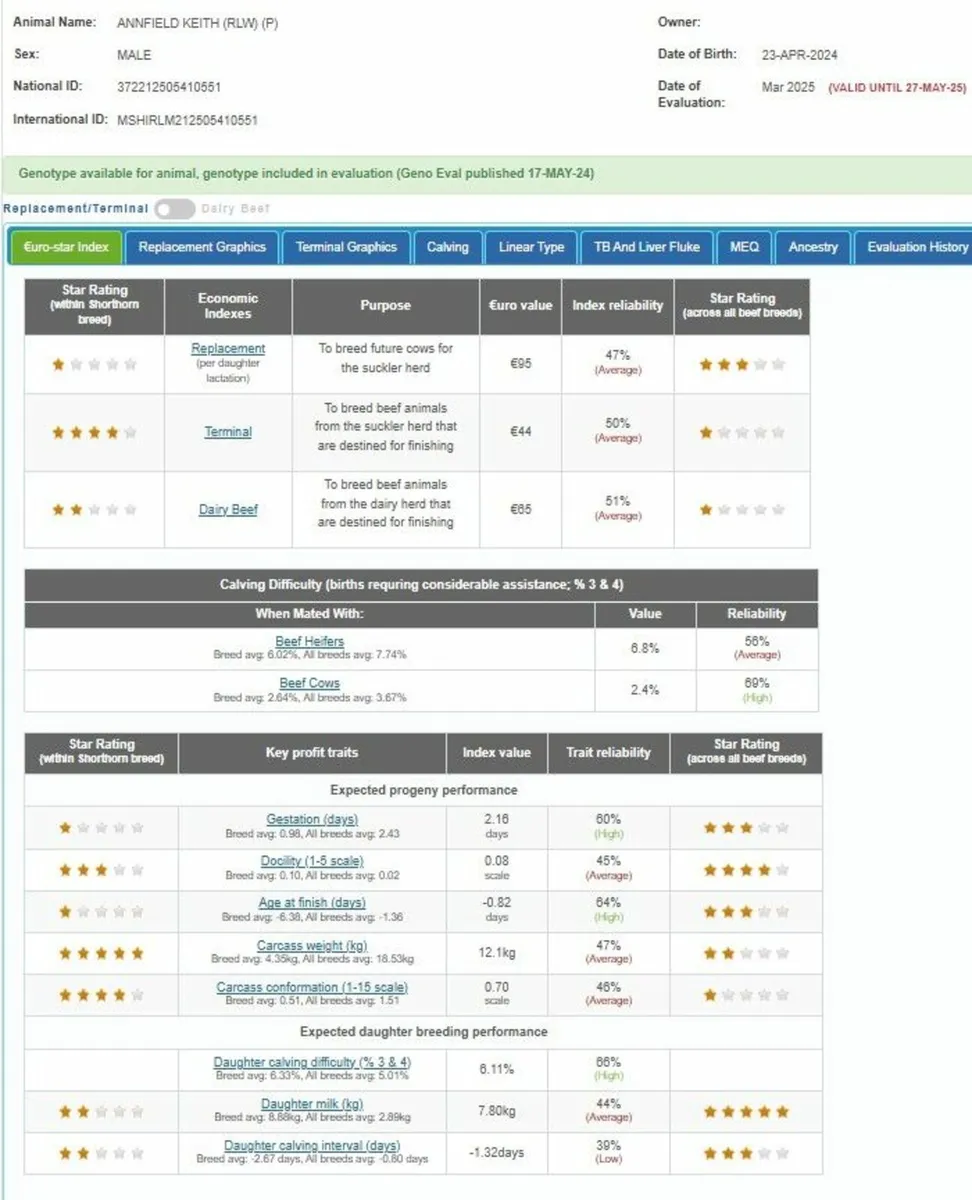Click within-breed stars for Docility
Screen dimensions: 972x1200
pyautogui.click(x=101, y=870)
